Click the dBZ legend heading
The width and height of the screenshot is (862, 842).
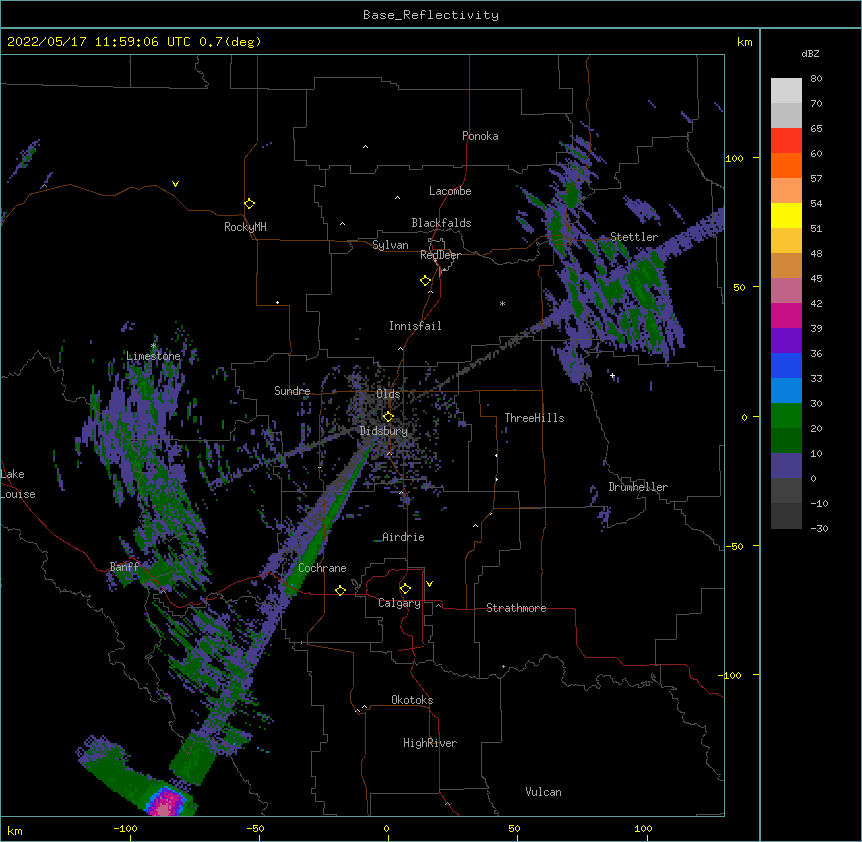click(810, 53)
